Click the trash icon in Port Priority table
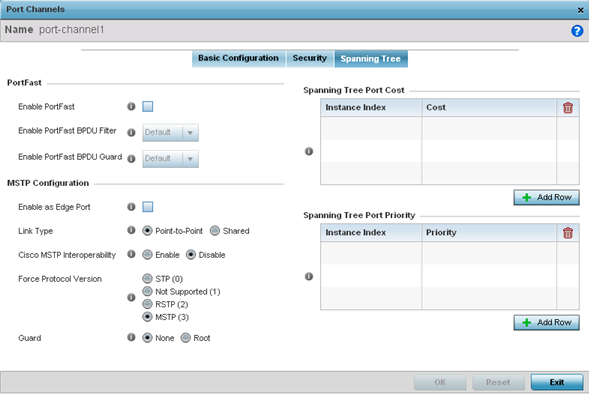Viewport: 589px width, 394px height. click(568, 233)
